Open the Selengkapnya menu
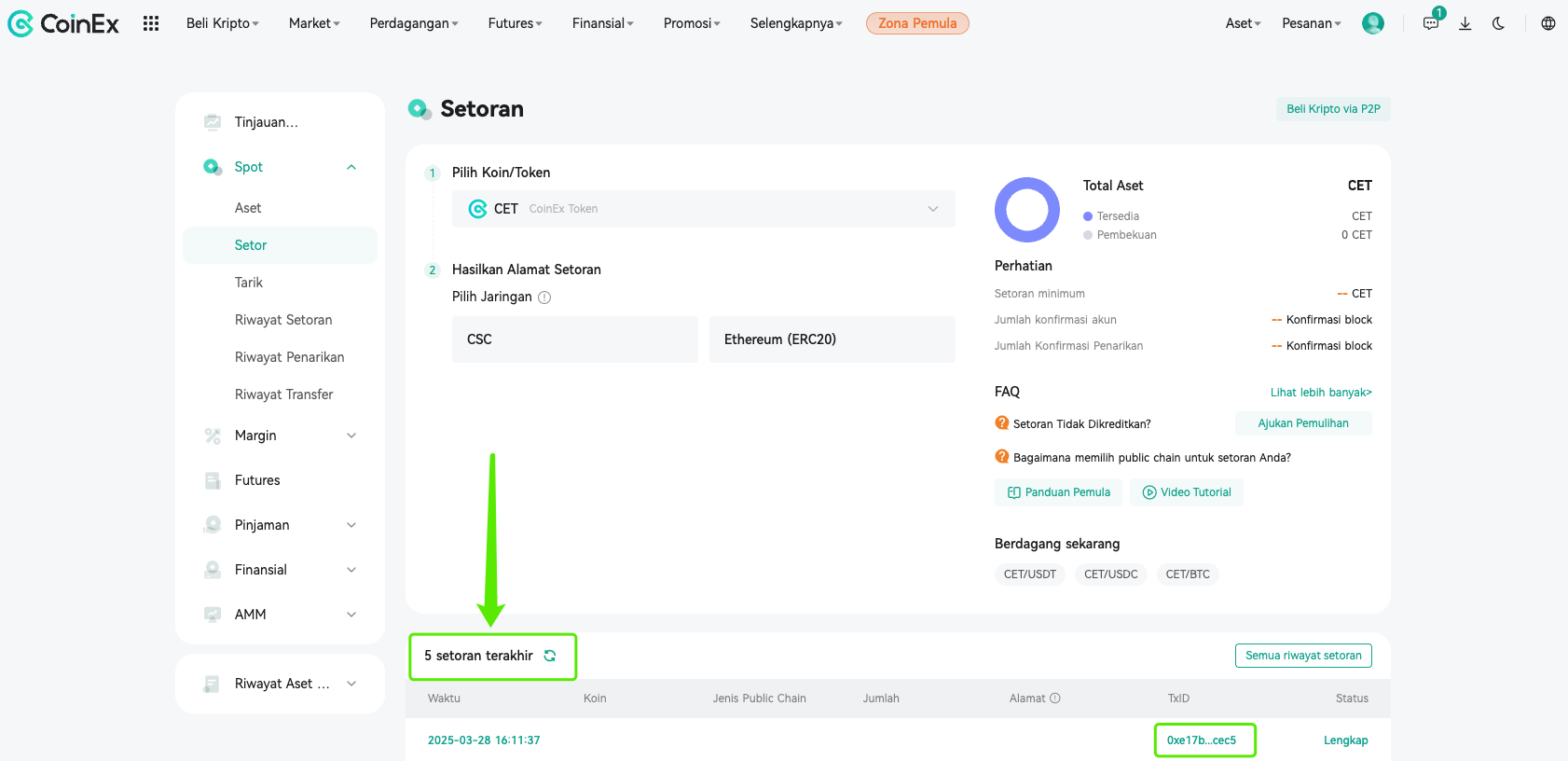The width and height of the screenshot is (1568, 761). (x=796, y=23)
